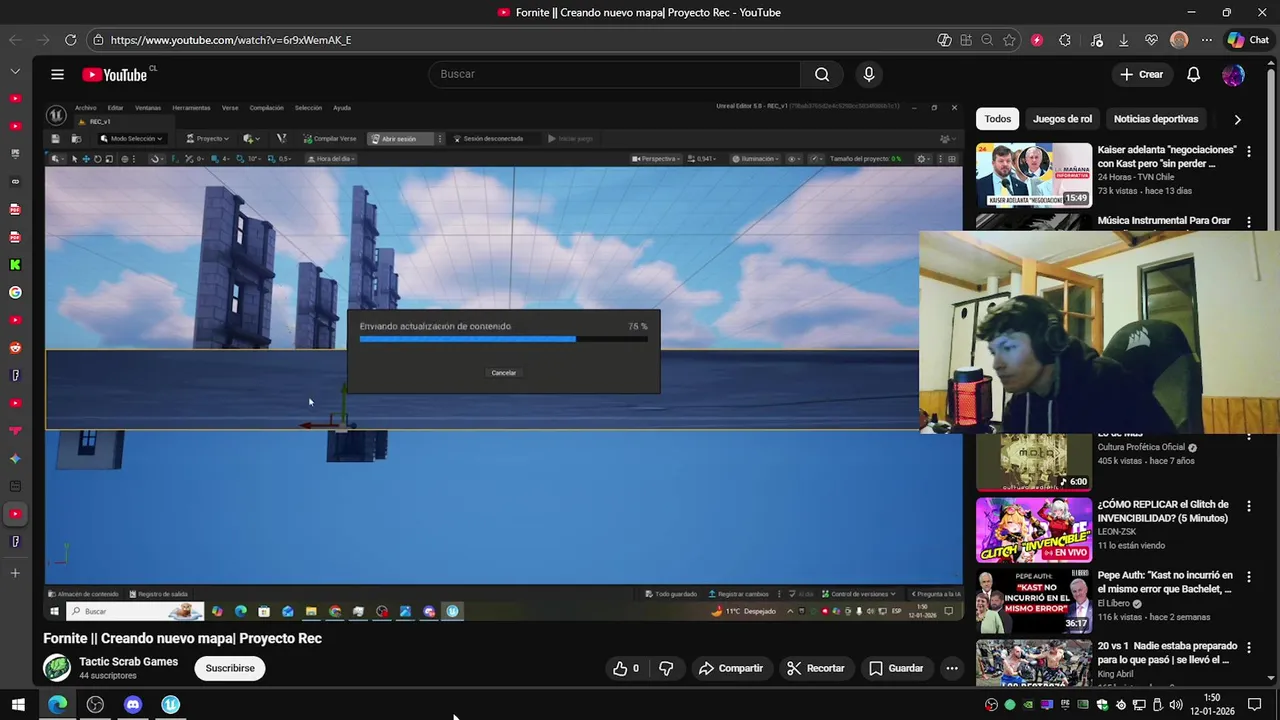This screenshot has width=1280, height=720.
Task: Open Kaiser adelanta negociaciones video thumbnail
Action: (1034, 175)
